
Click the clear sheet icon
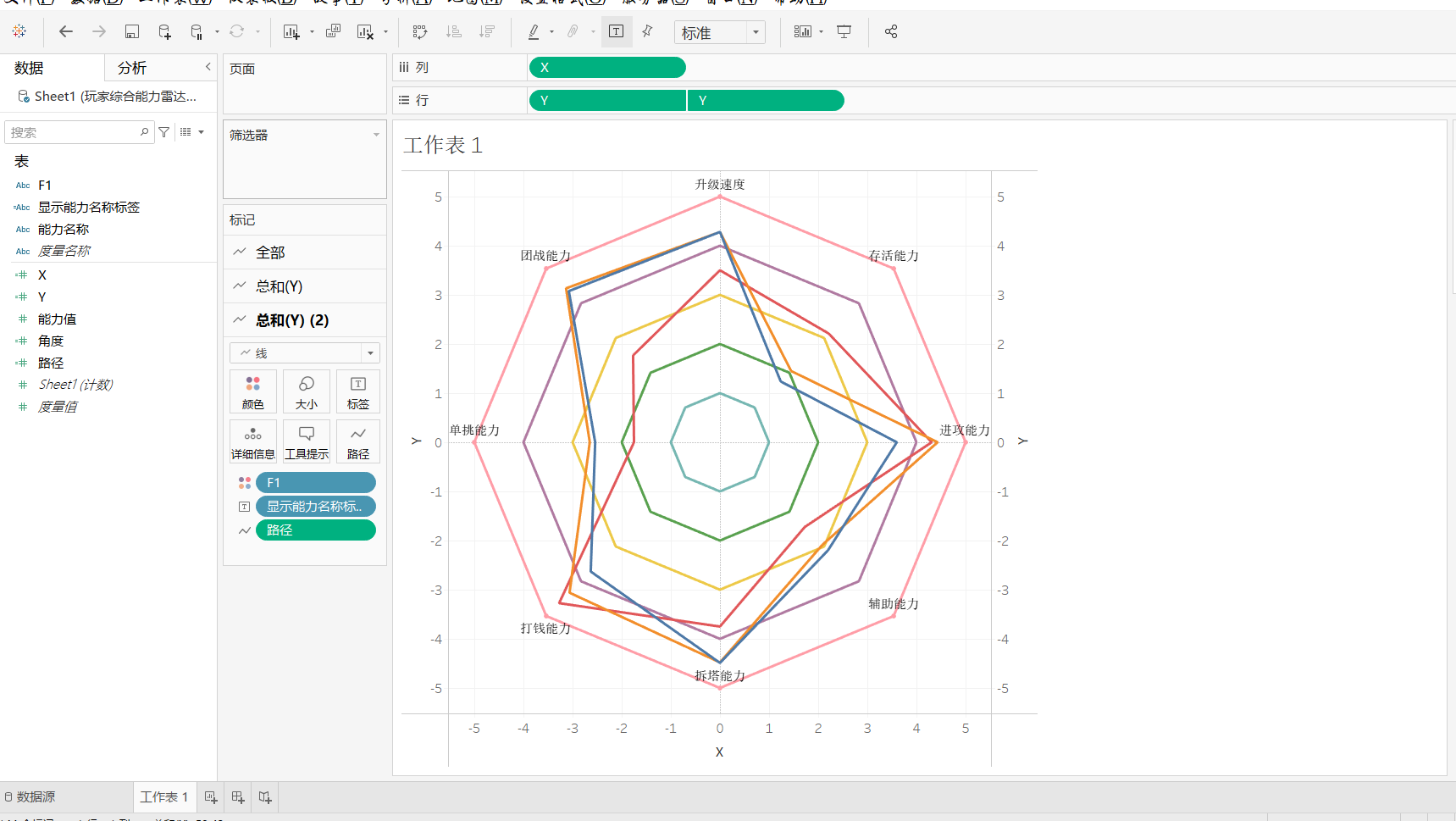pyautogui.click(x=365, y=31)
